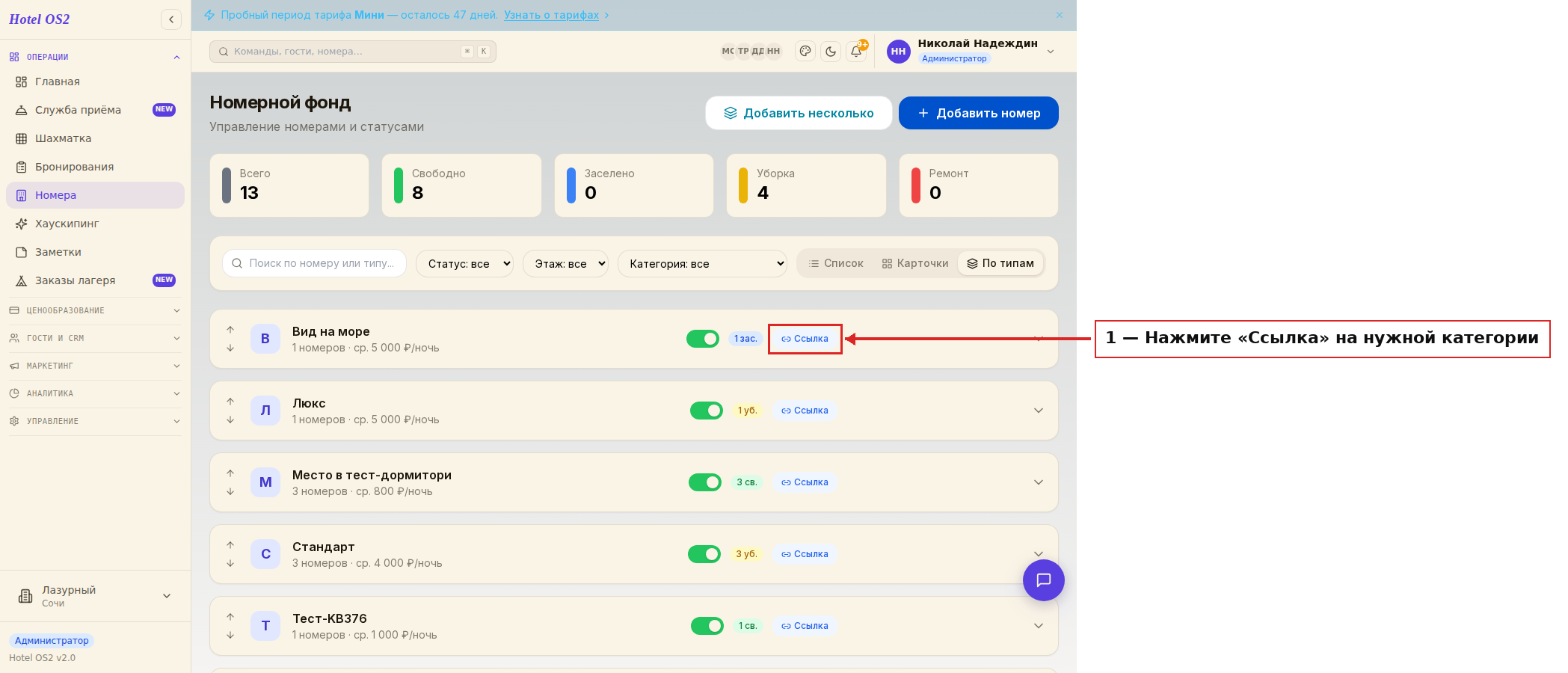Collapse the Операции sidebar section

pos(95,57)
